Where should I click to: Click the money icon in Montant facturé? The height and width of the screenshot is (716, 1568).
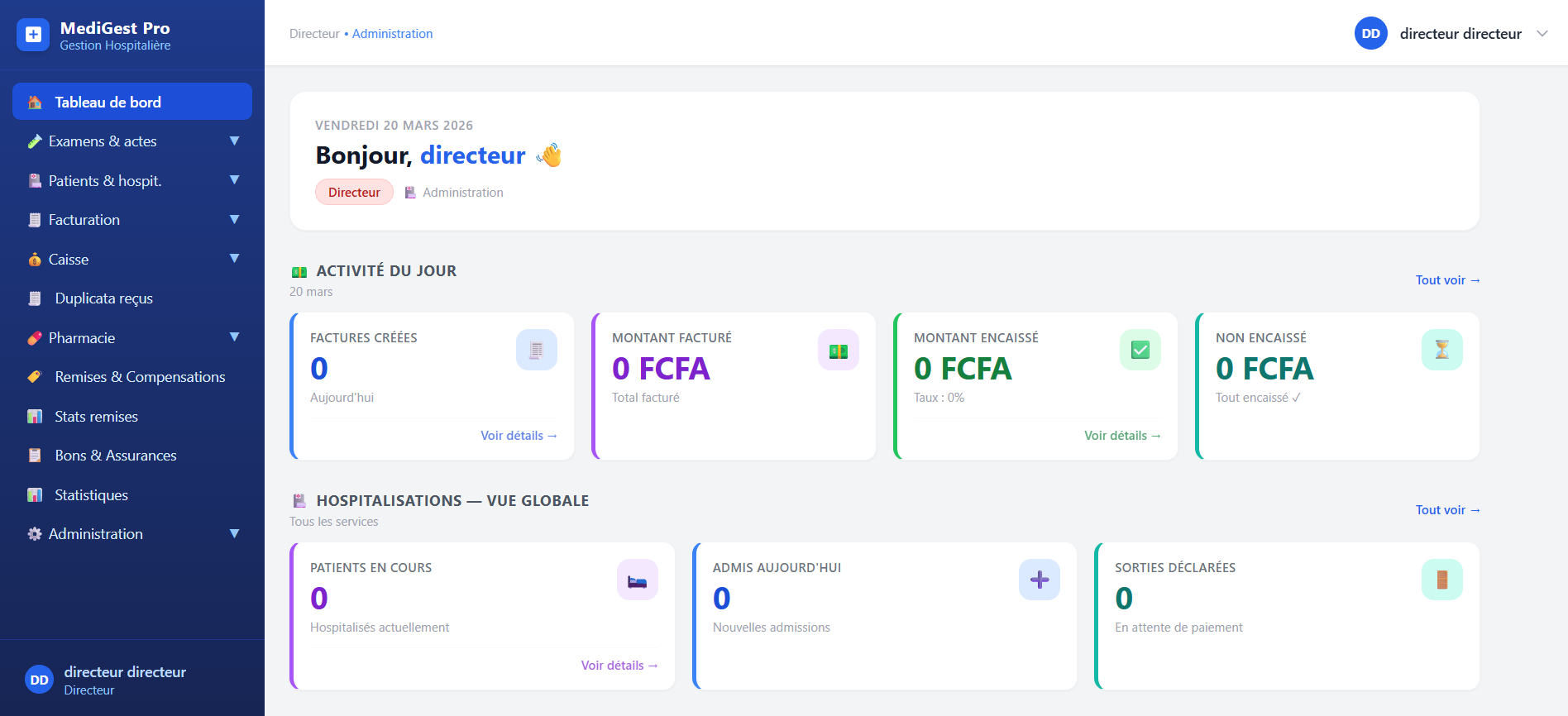tap(838, 351)
